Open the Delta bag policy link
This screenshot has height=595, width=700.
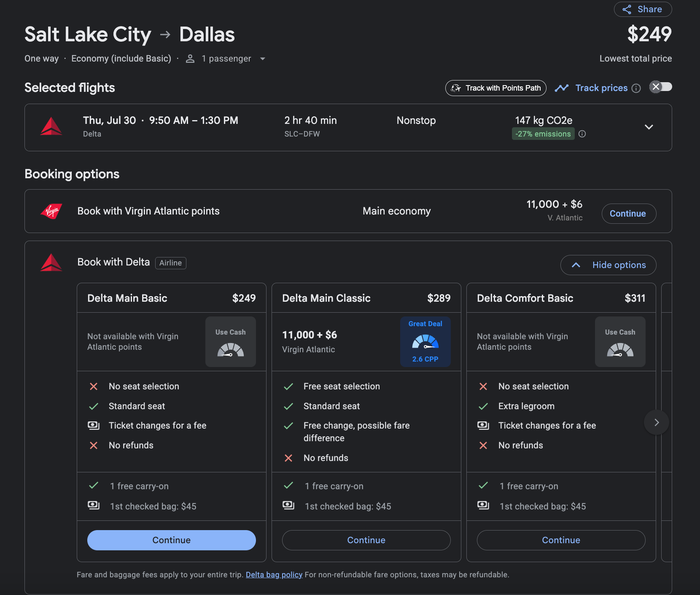[274, 575]
